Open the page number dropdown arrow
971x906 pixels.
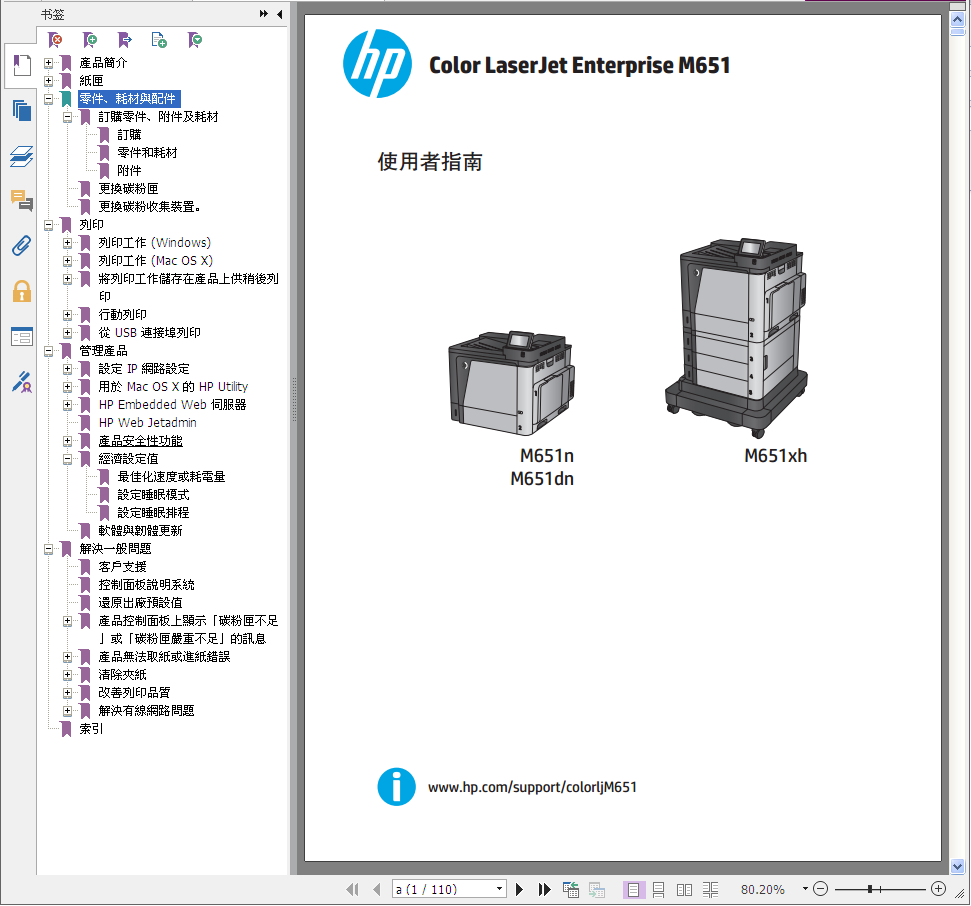coord(499,889)
